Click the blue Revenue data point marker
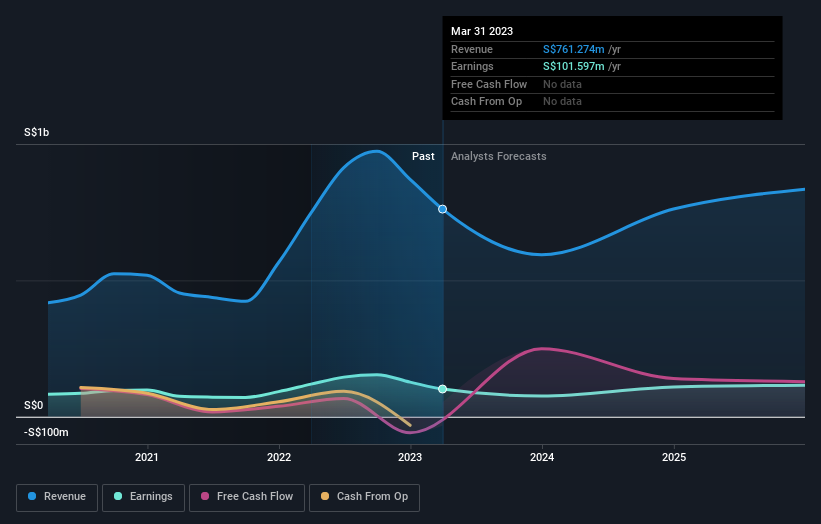The width and height of the screenshot is (821, 524). [442, 209]
